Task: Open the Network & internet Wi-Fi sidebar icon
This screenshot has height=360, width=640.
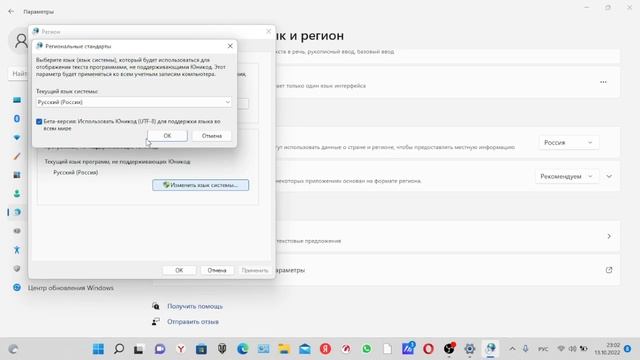Action: 17,138
